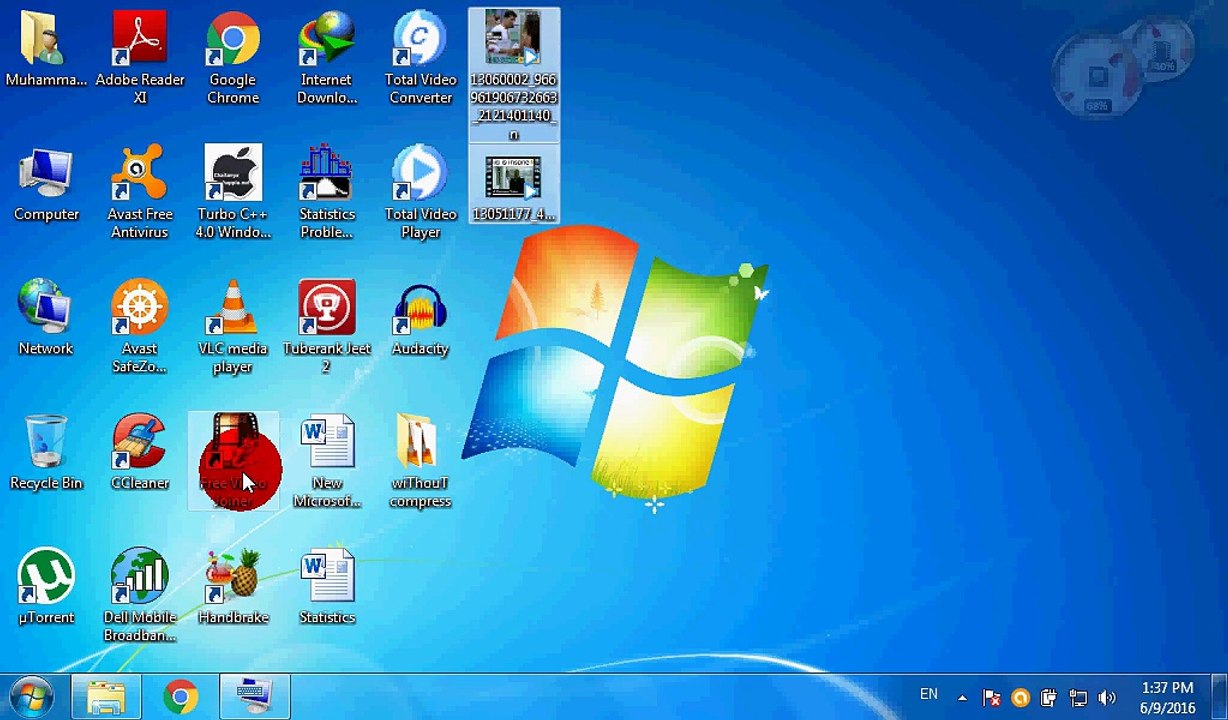Select Total Video Converter icon

coord(421,58)
